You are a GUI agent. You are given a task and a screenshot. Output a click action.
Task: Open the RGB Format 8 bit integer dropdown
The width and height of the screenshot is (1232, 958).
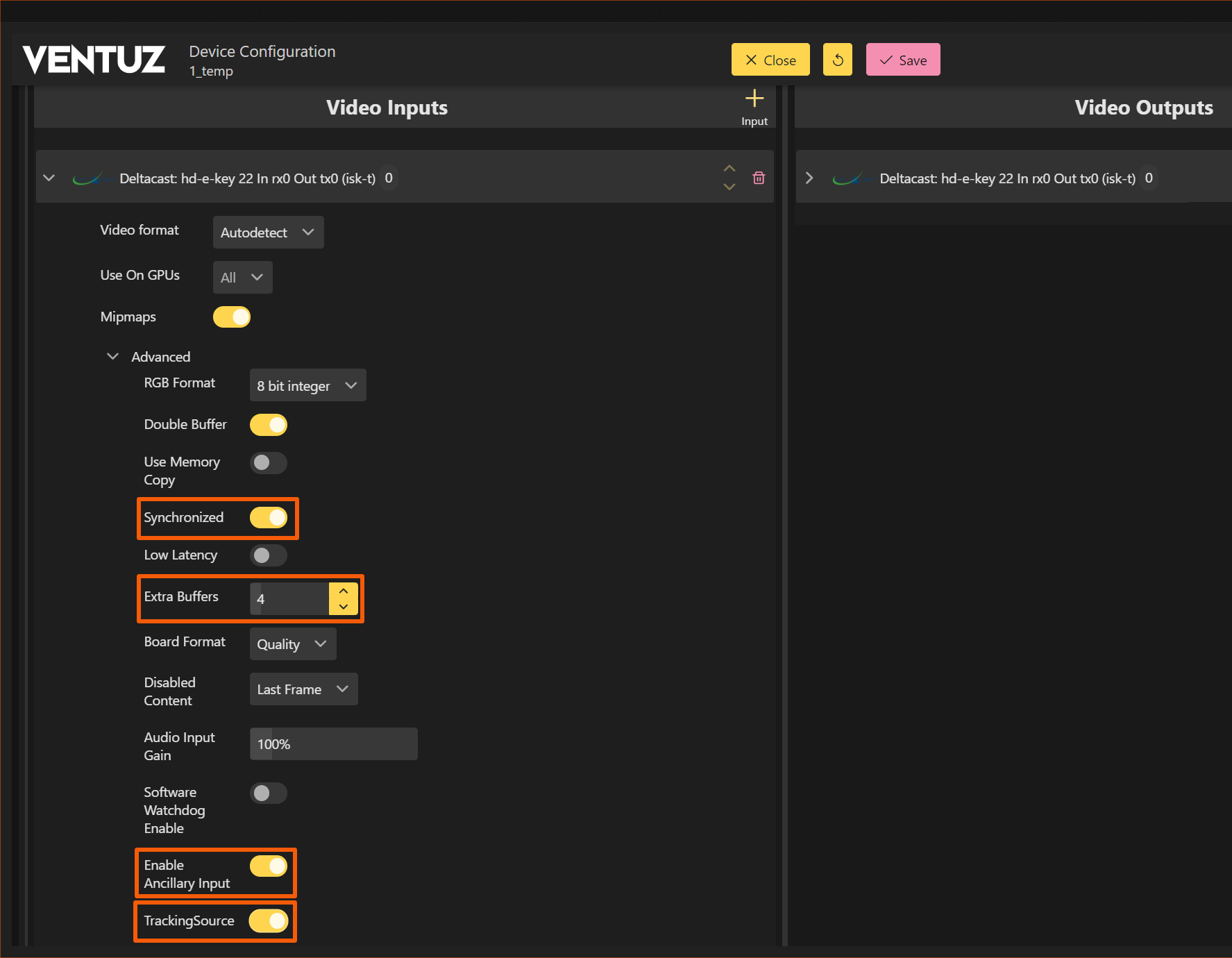307,386
